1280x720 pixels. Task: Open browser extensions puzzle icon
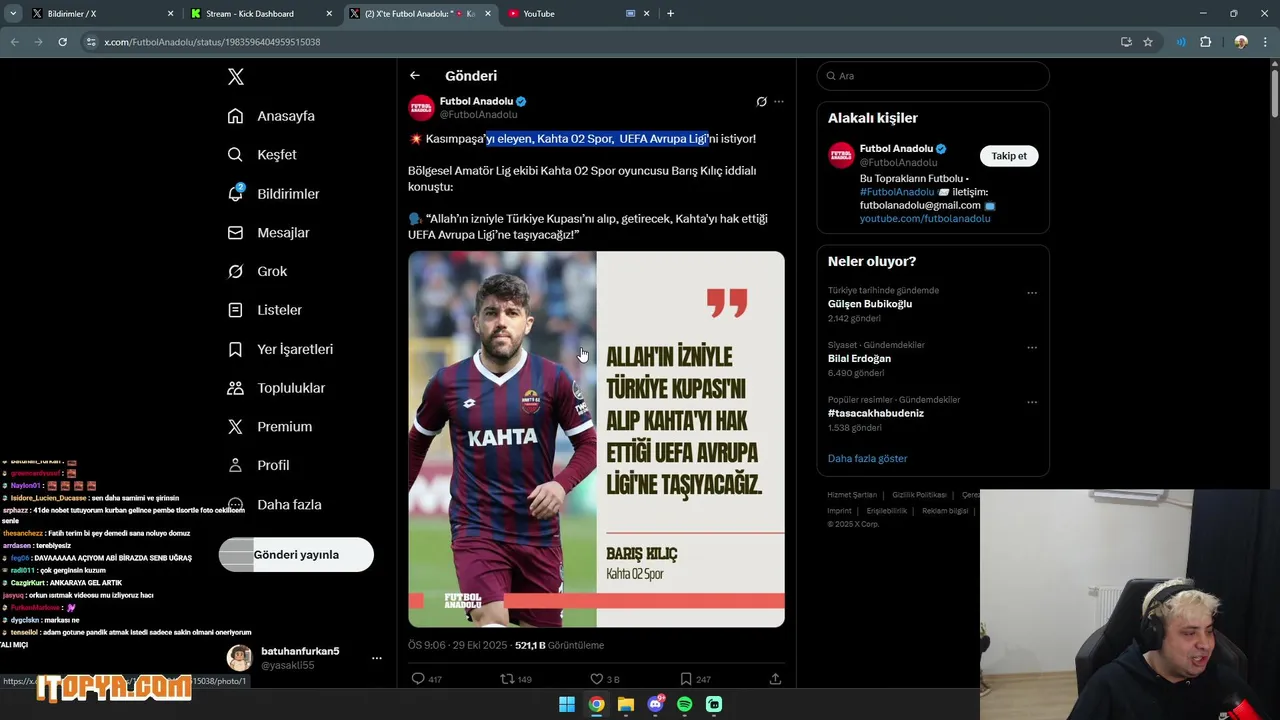(1205, 42)
